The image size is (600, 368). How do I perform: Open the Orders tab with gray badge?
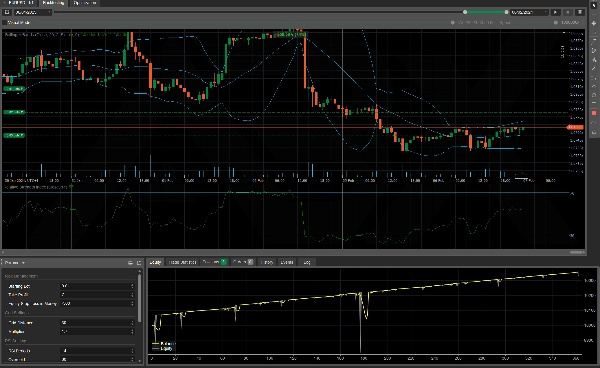[243, 262]
